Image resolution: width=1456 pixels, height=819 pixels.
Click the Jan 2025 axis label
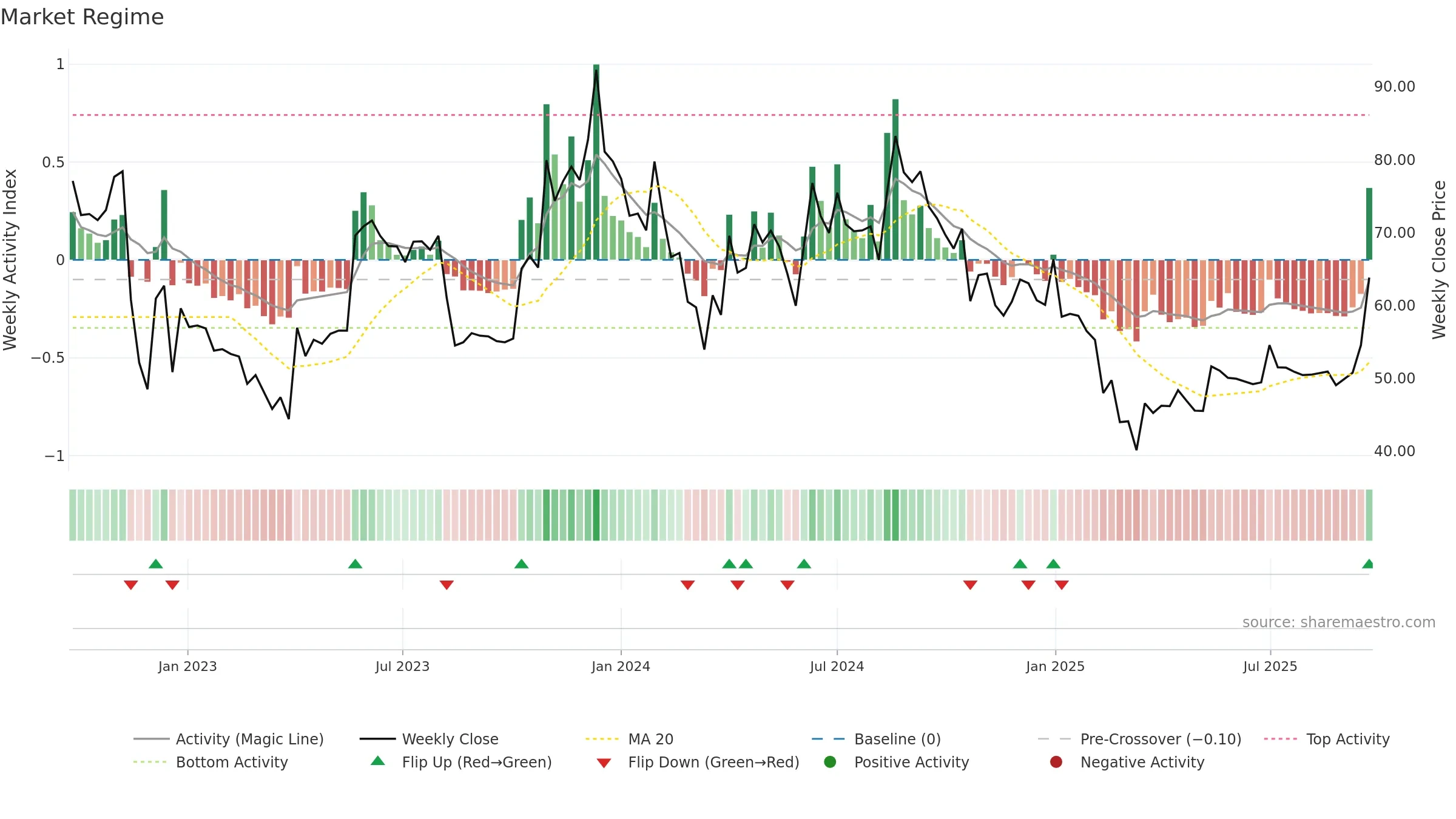1055,666
